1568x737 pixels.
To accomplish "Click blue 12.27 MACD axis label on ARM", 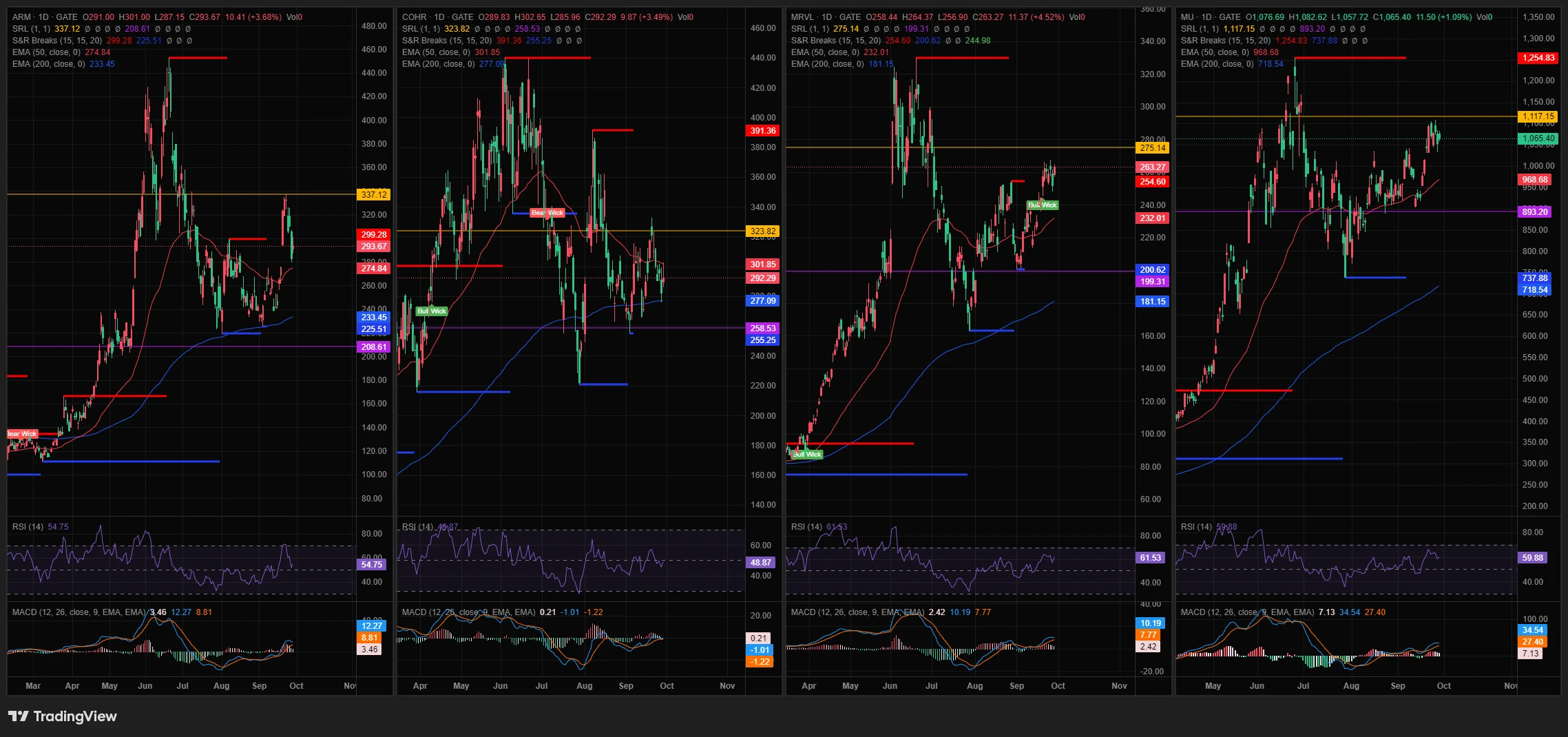I will click(x=372, y=626).
